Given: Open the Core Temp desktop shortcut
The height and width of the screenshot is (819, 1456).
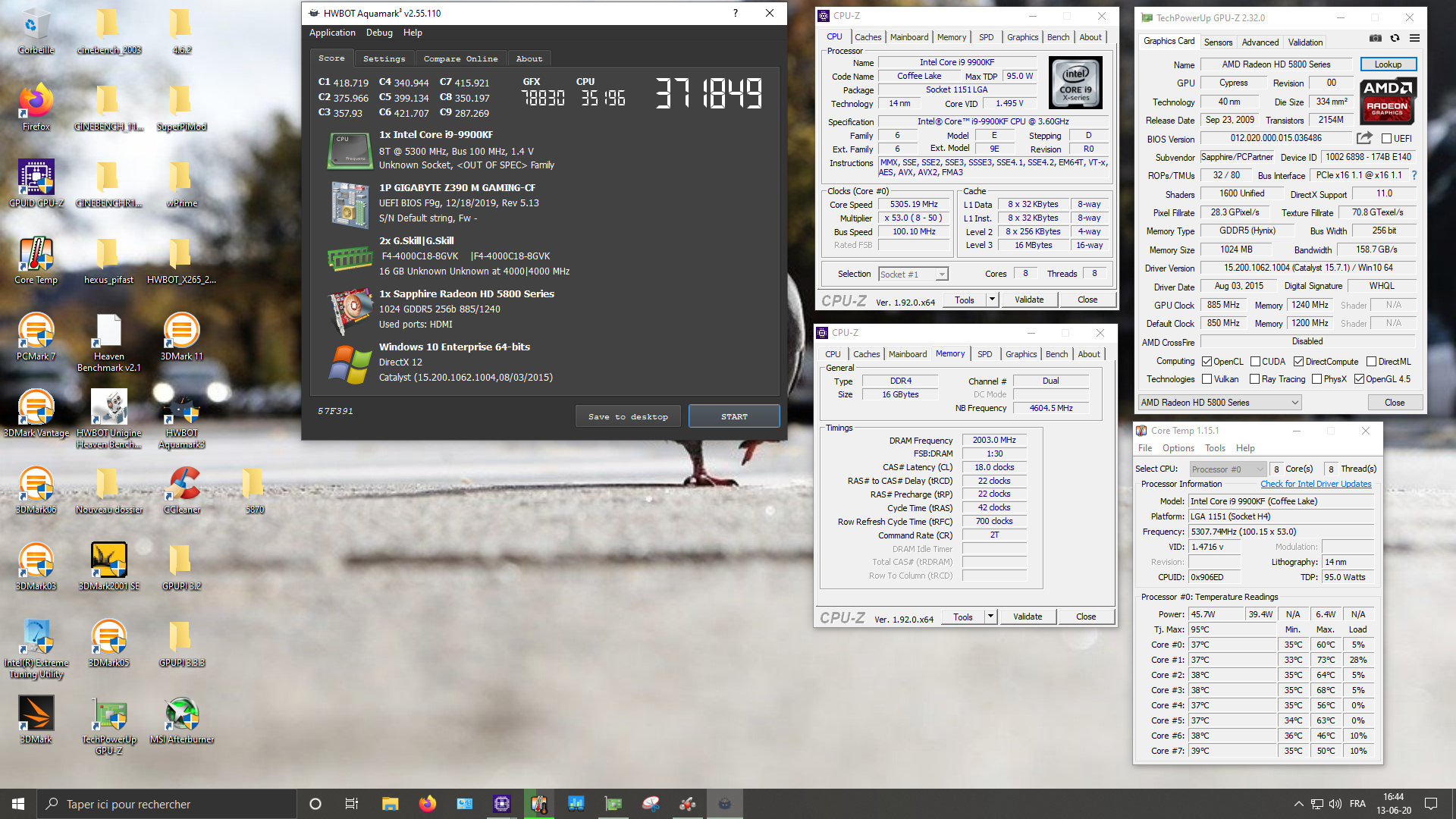Looking at the screenshot, I should pos(36,261).
